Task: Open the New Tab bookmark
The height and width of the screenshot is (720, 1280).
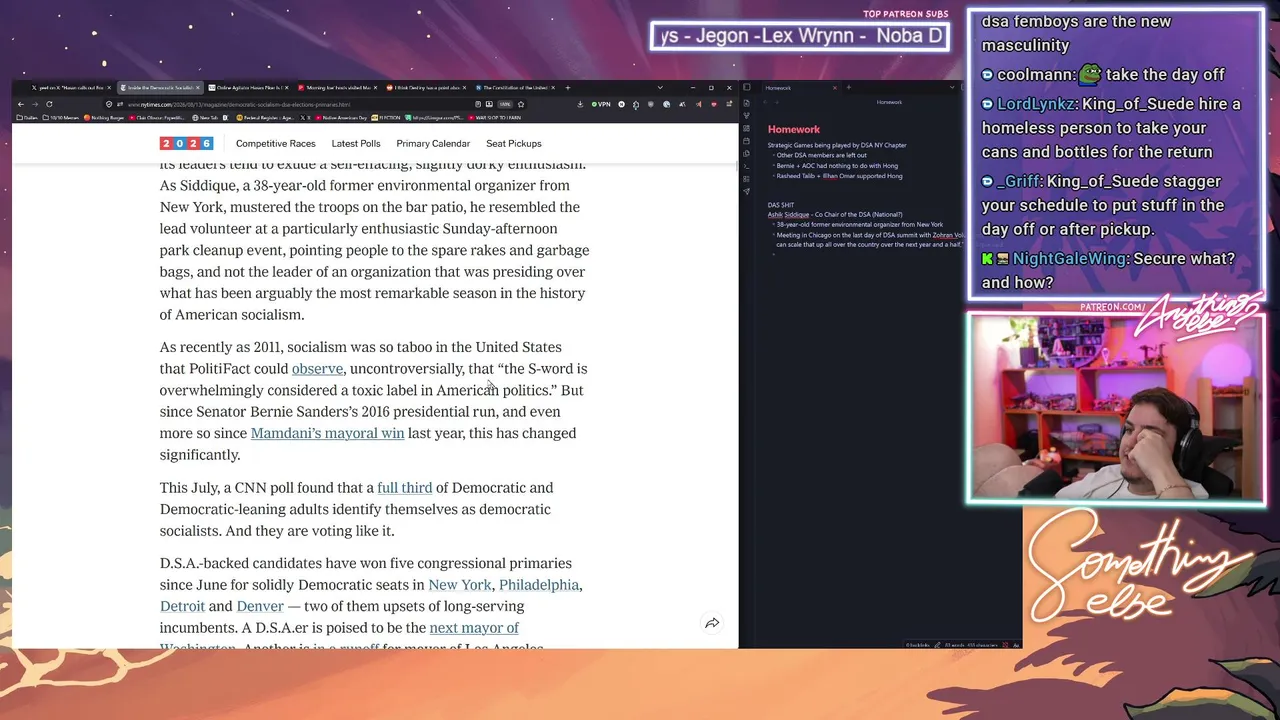Action: click(206, 118)
